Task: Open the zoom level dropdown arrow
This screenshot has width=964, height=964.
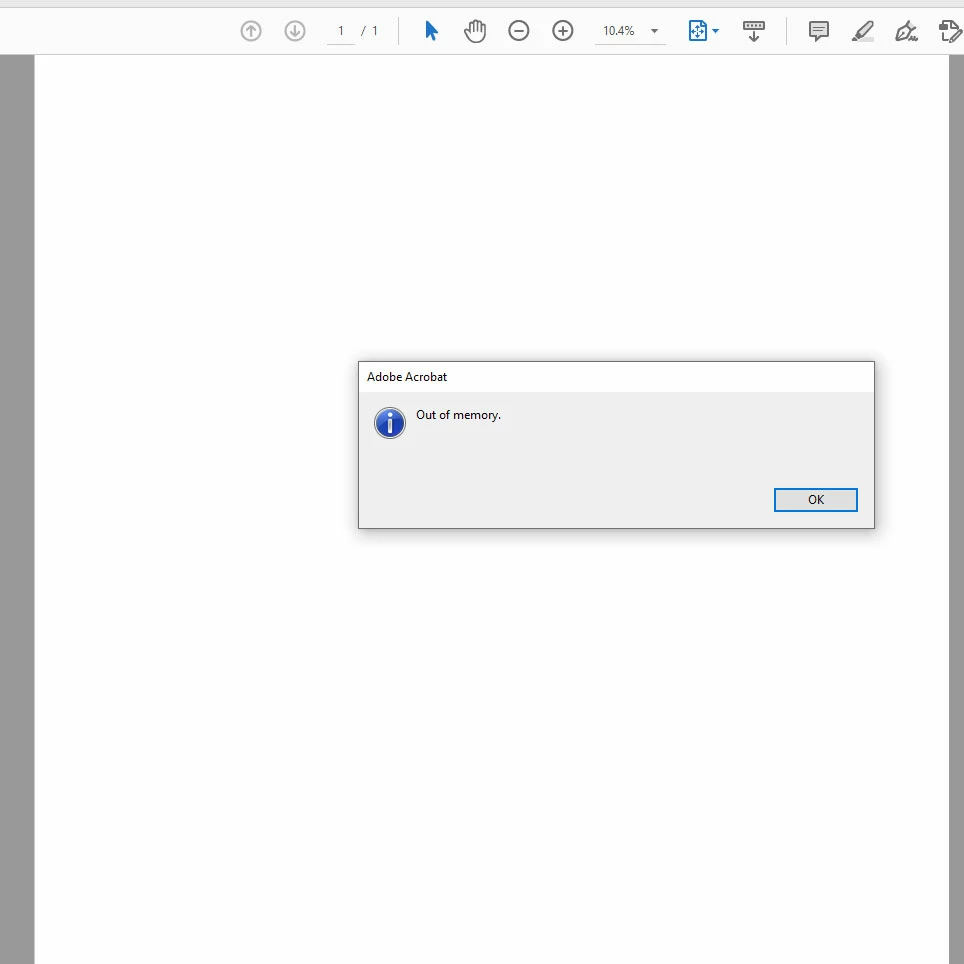Action: tap(655, 31)
